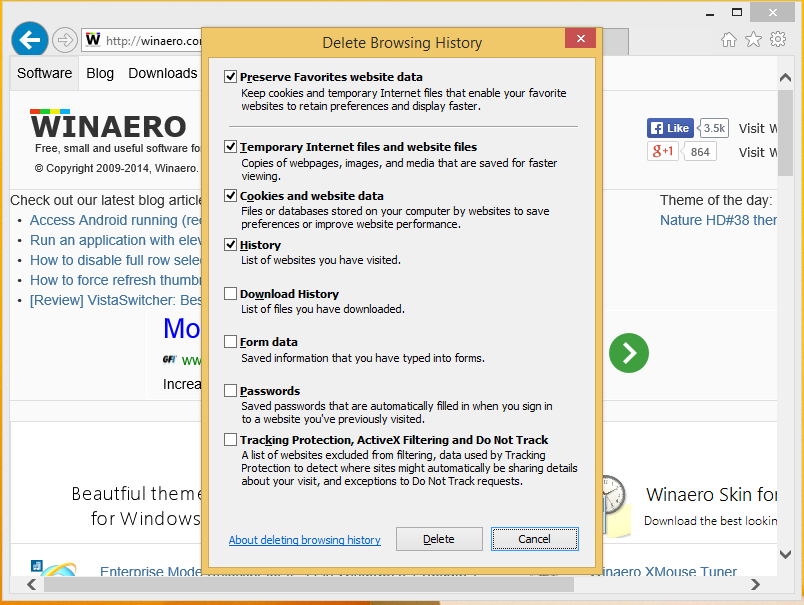Click the Theme of the day label
Screen dimensions: 804x605
716,200
